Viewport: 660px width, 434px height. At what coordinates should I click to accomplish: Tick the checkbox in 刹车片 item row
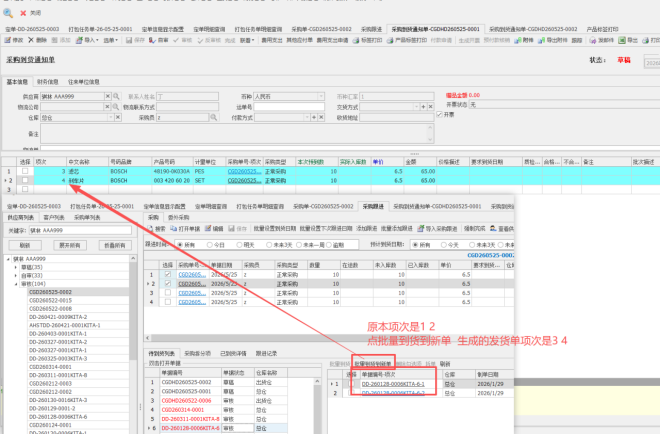[25, 180]
